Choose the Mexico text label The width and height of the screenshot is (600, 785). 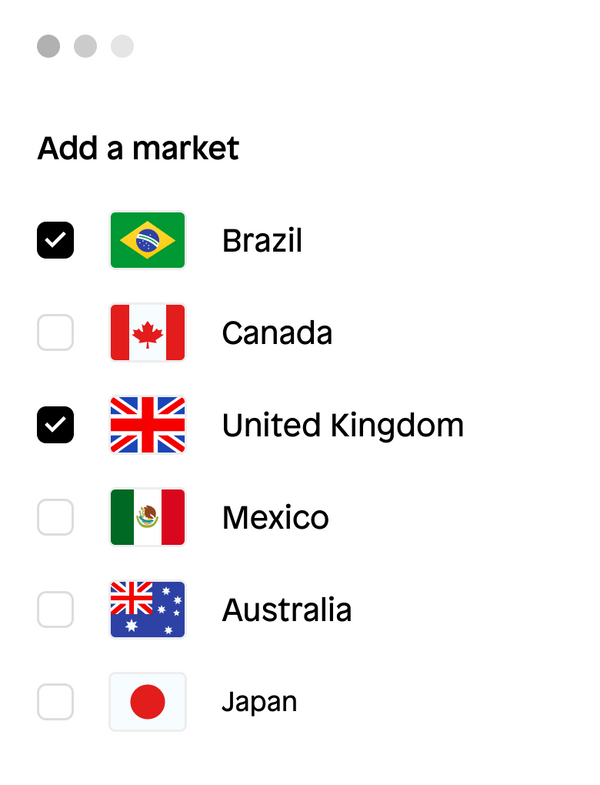click(275, 518)
